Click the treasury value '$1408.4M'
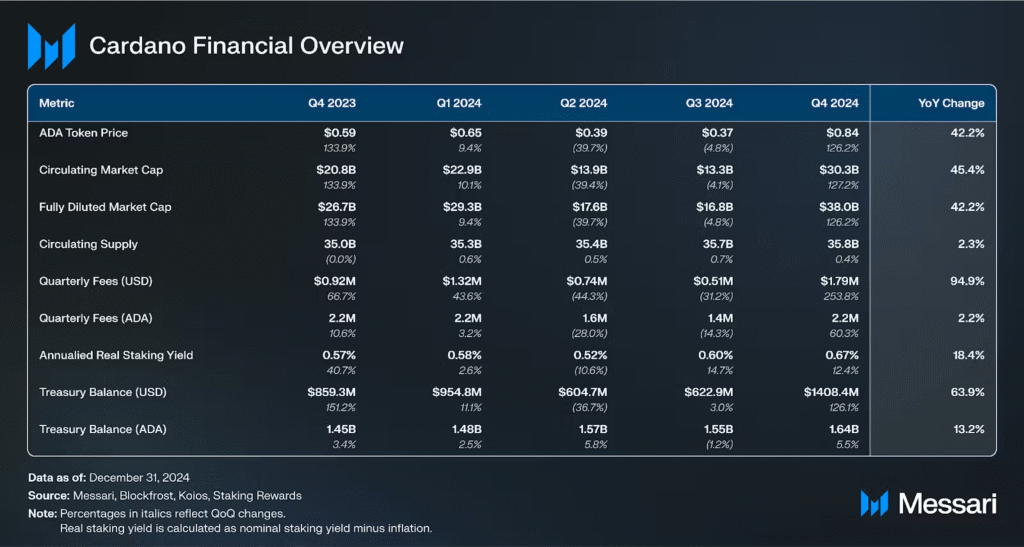 click(x=832, y=393)
